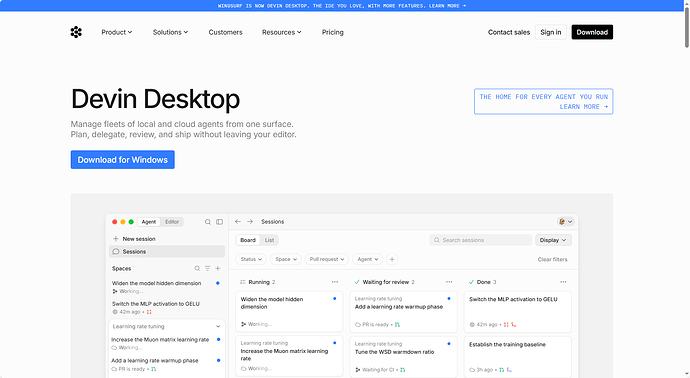Select Sessions in the sidebar

point(167,252)
